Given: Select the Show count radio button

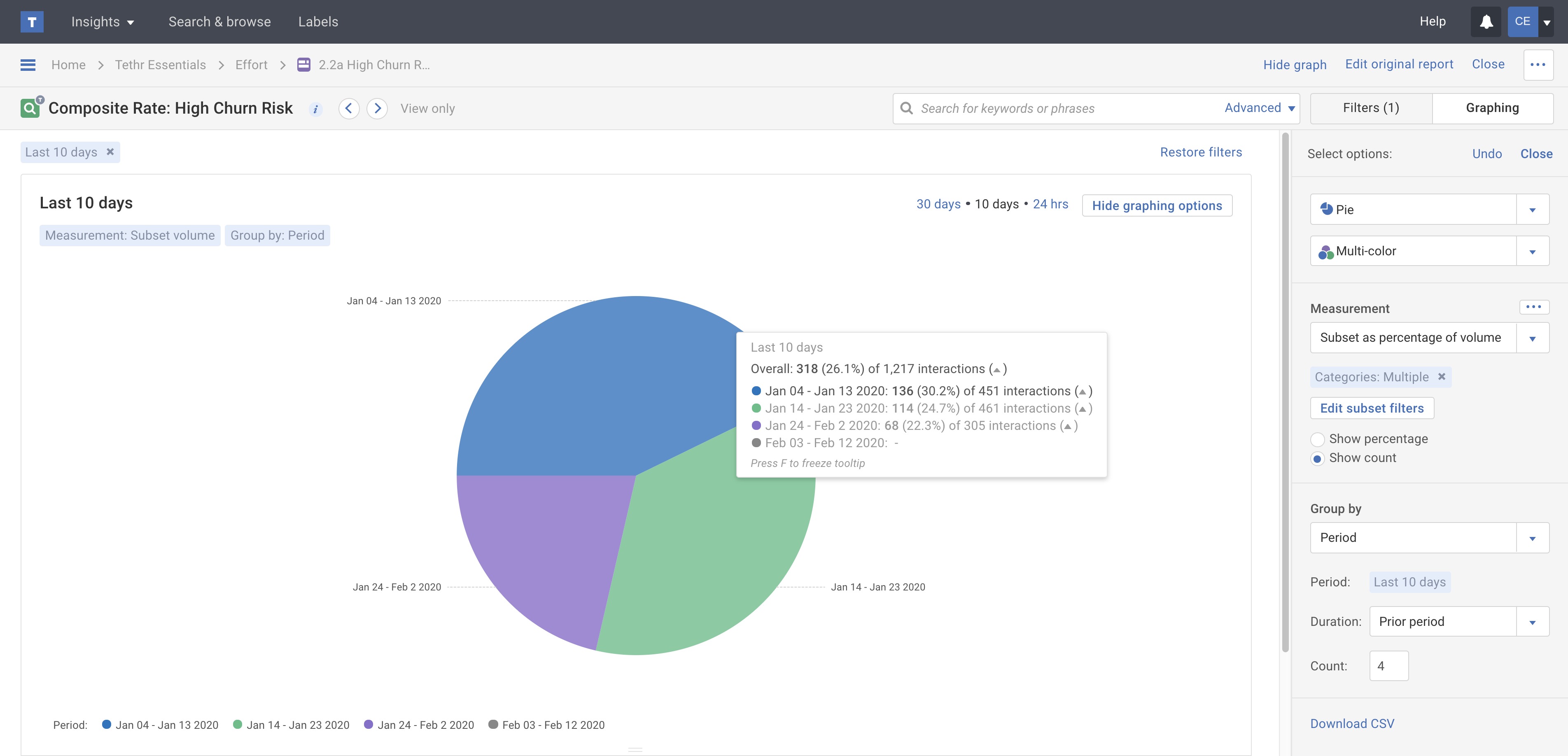Looking at the screenshot, I should point(1317,458).
